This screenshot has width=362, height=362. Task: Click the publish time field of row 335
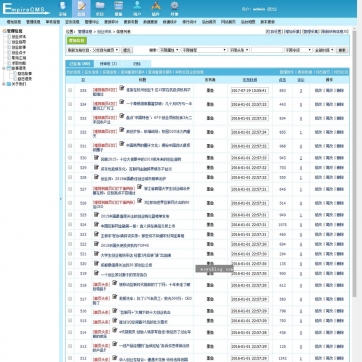pyautogui.click(x=249, y=91)
